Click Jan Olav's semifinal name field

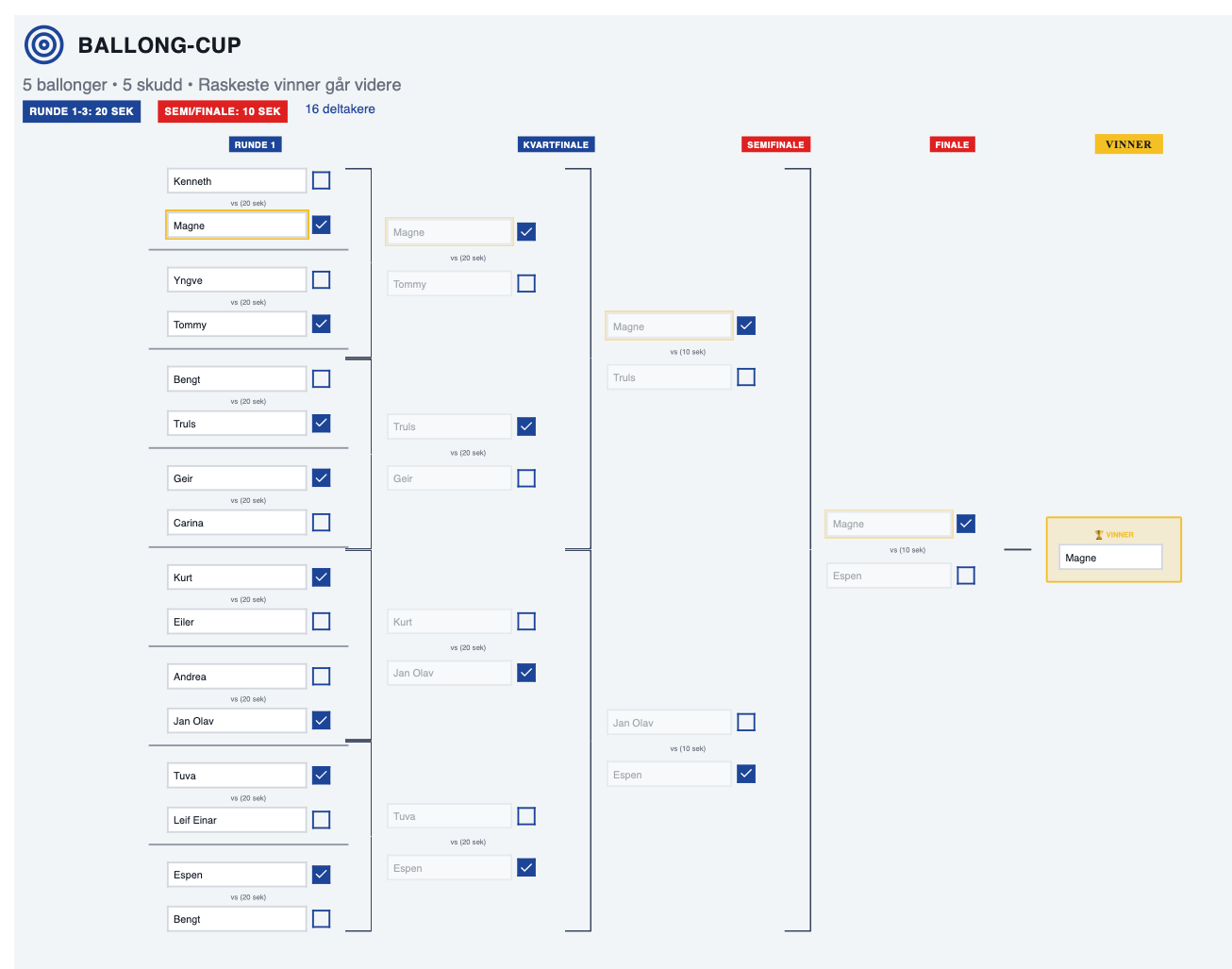669,723
